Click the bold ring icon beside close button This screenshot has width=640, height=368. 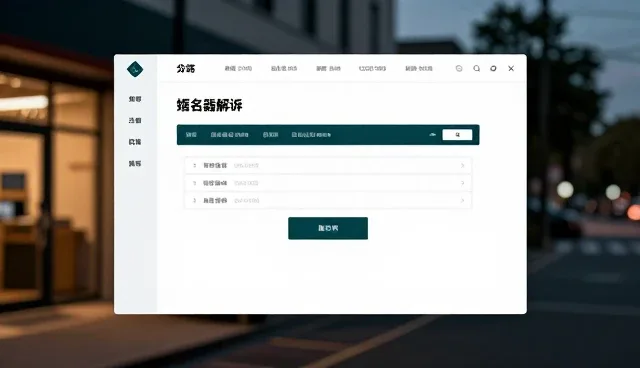493,69
